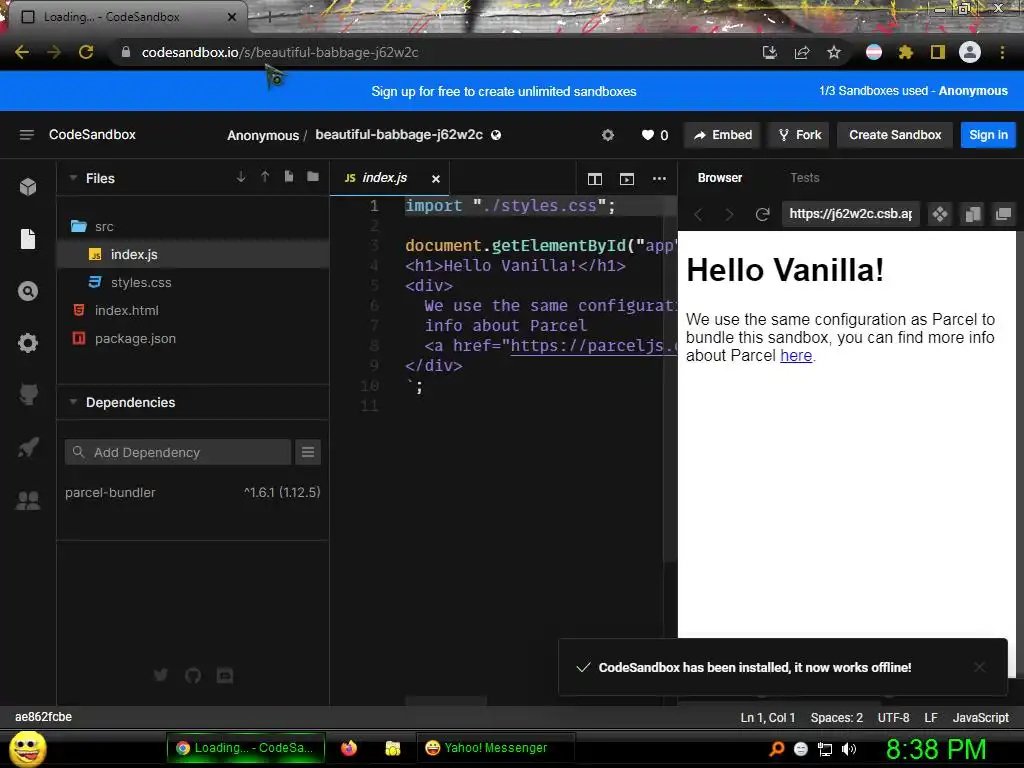Click the upload arrow icon in Files header
Image resolution: width=1024 pixels, height=768 pixels.
click(x=265, y=177)
